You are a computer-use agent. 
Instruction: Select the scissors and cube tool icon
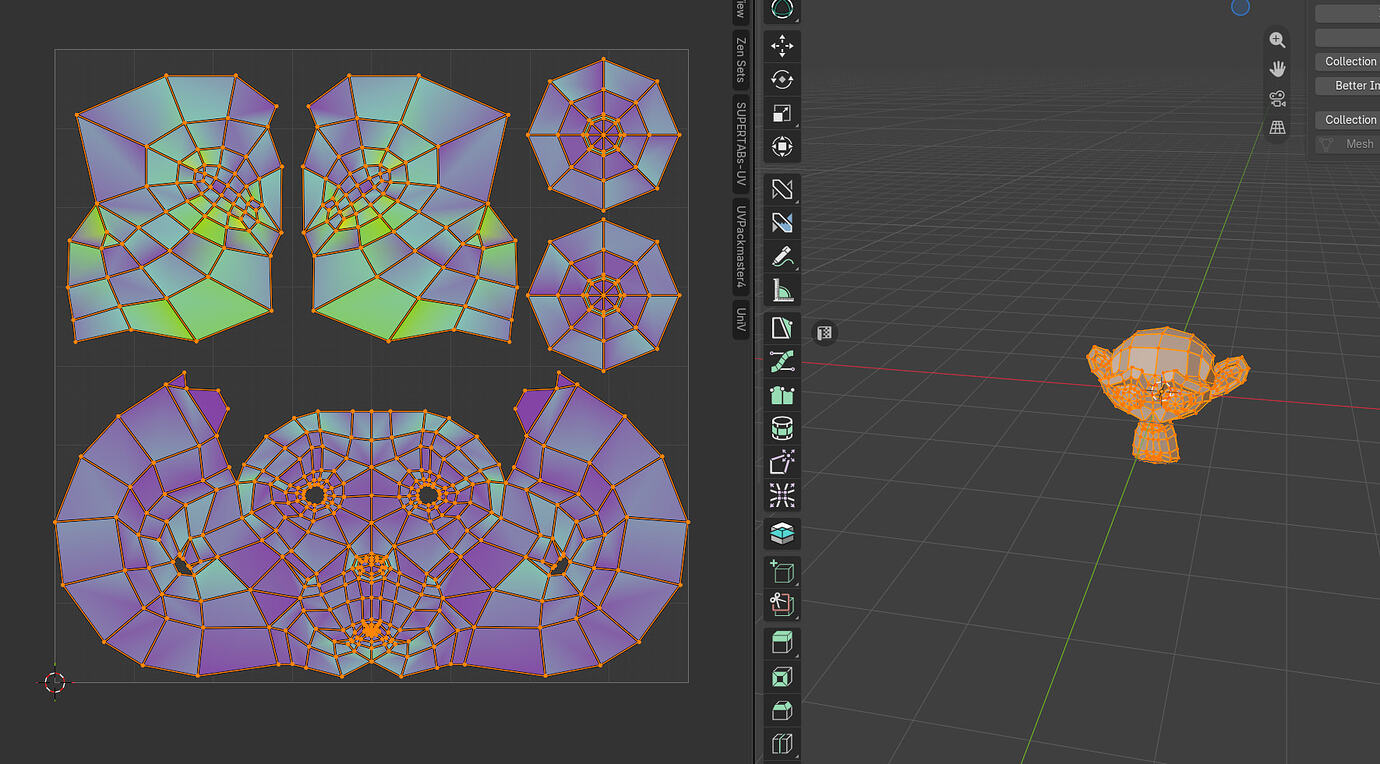tap(782, 604)
